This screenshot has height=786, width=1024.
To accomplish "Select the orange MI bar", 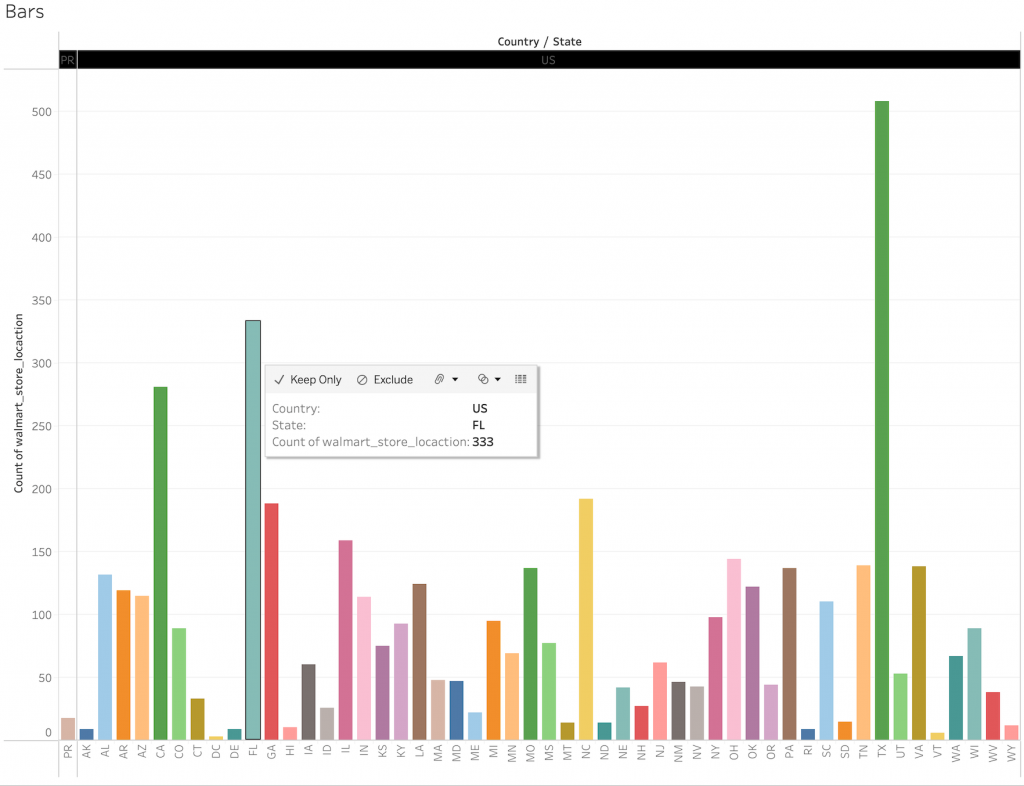I will point(493,680).
